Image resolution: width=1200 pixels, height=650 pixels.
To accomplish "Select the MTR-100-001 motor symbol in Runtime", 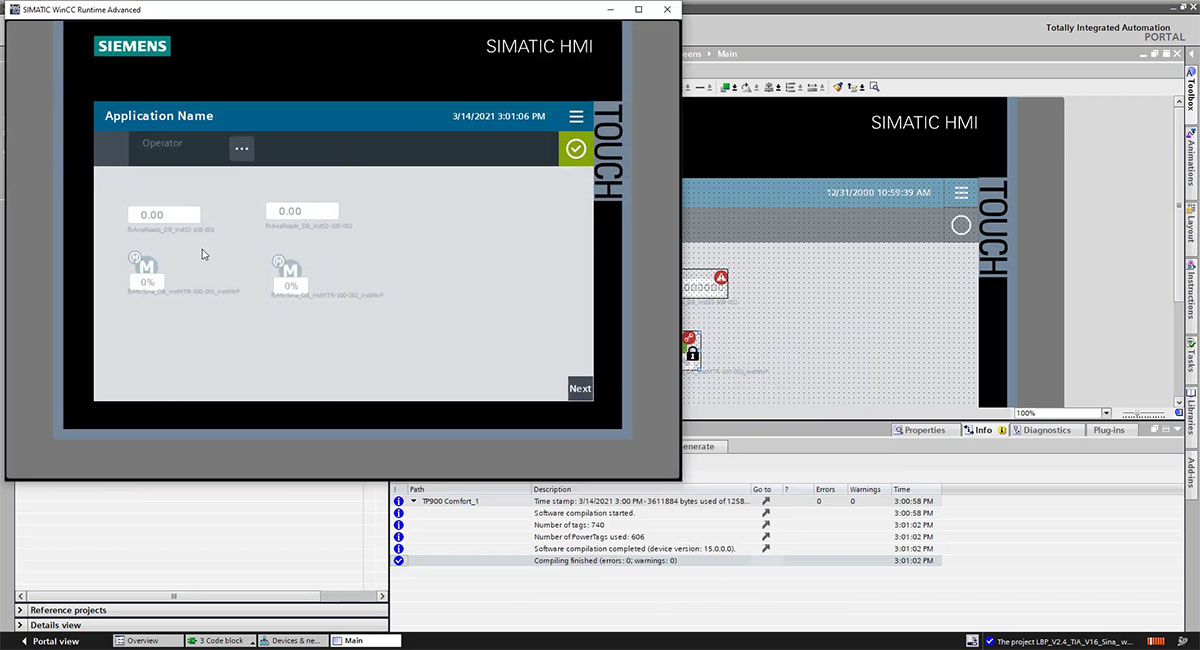I will pyautogui.click(x=145, y=265).
